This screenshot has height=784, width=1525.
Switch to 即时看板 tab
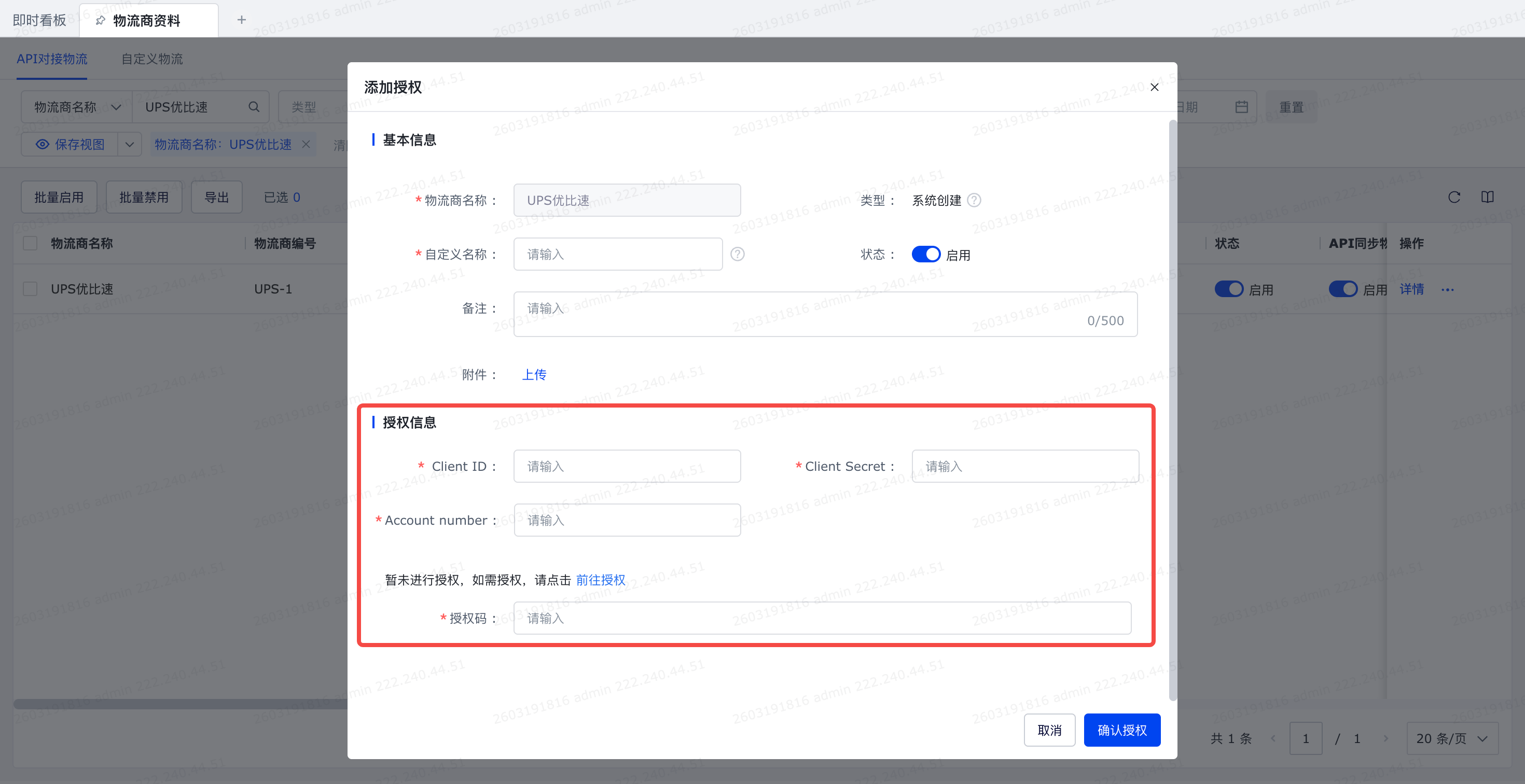(39, 20)
